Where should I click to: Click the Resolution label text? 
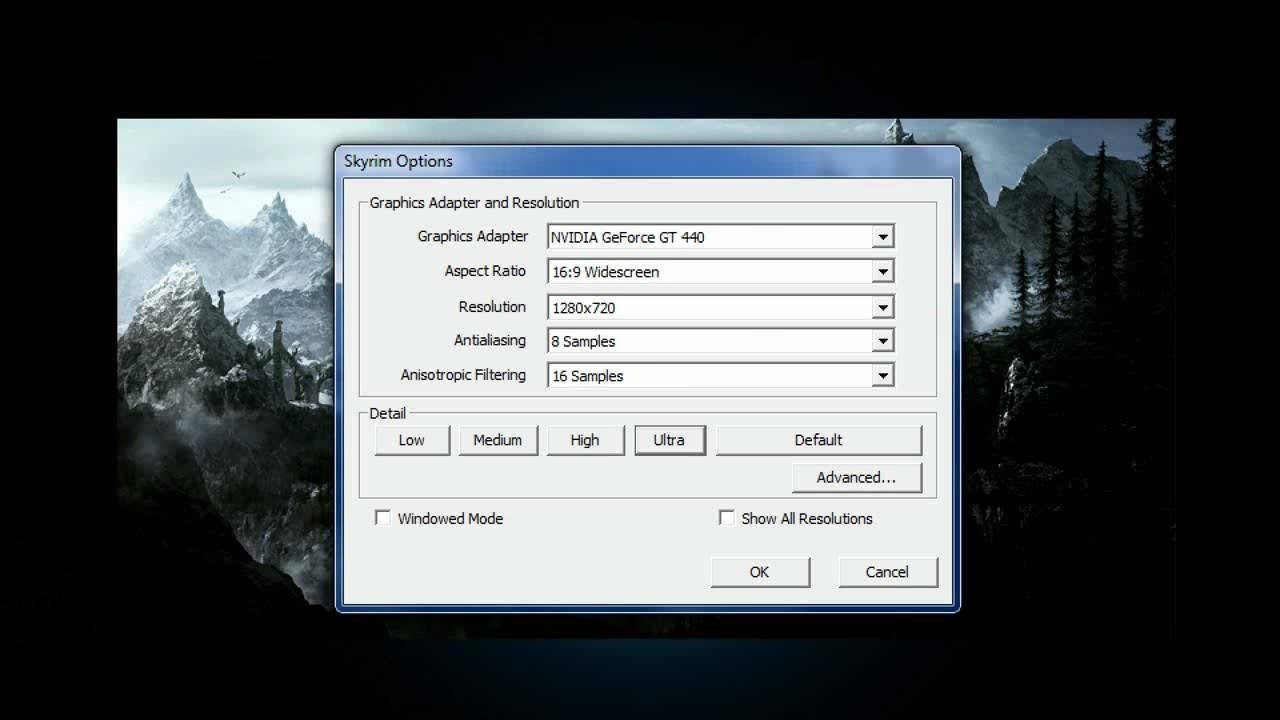(492, 306)
